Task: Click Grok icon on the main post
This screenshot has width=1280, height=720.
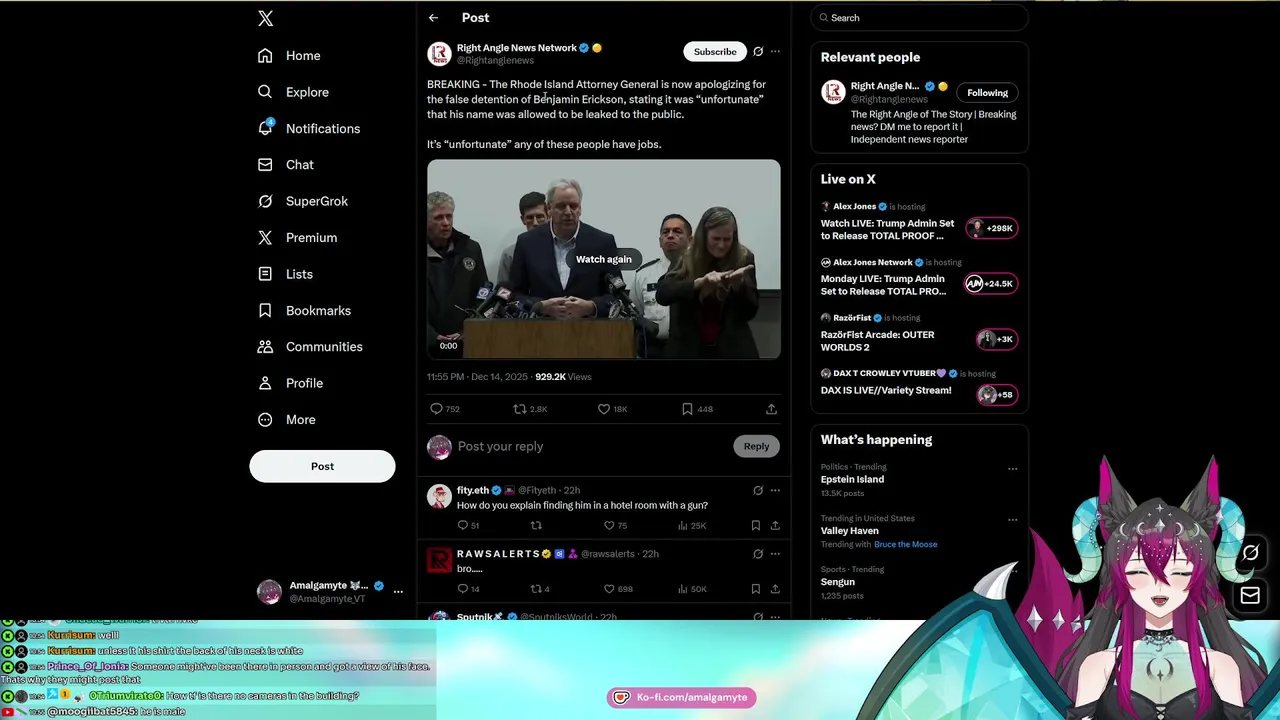Action: [x=758, y=51]
